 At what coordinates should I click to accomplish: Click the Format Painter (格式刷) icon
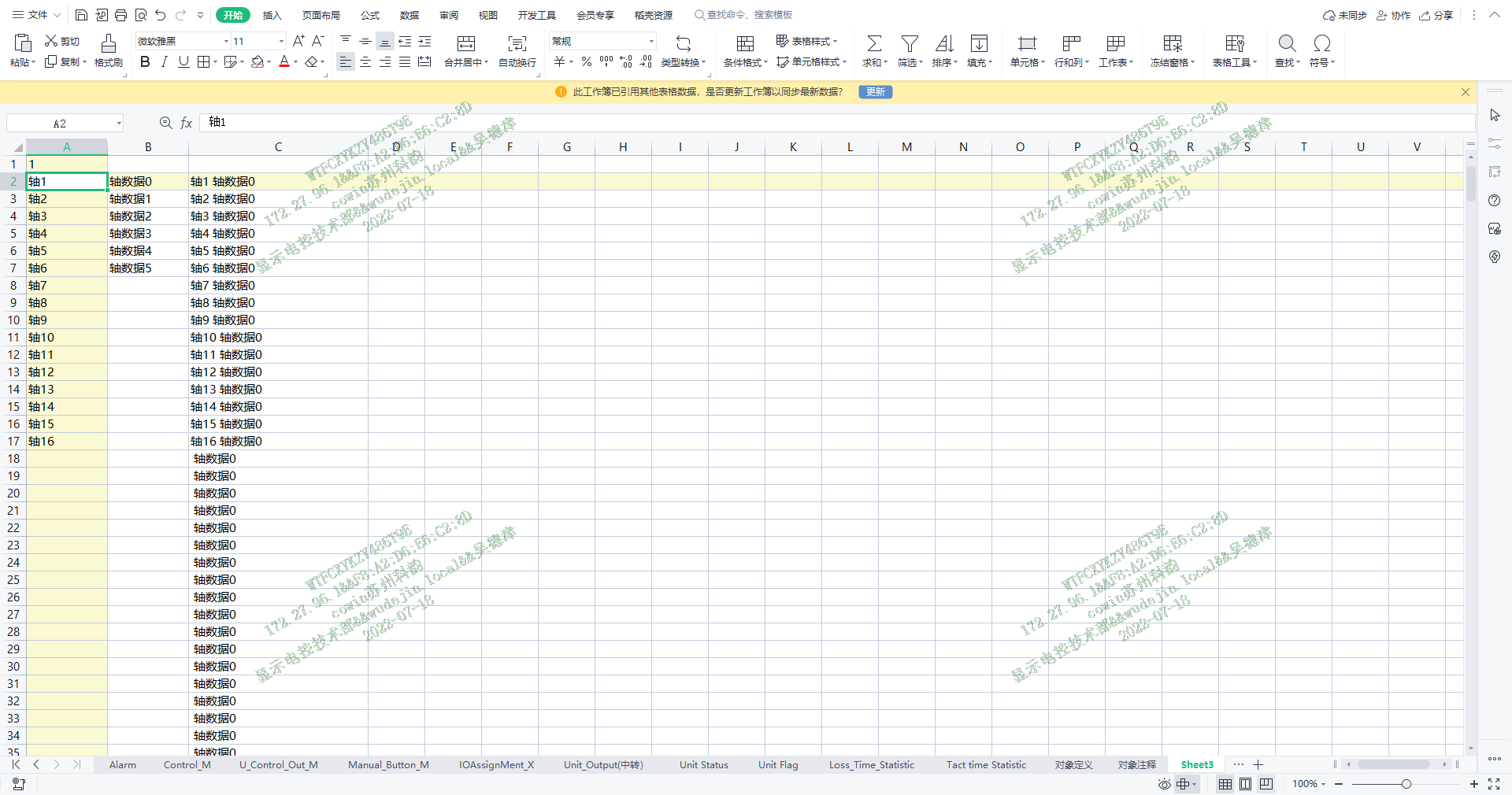pos(108,43)
